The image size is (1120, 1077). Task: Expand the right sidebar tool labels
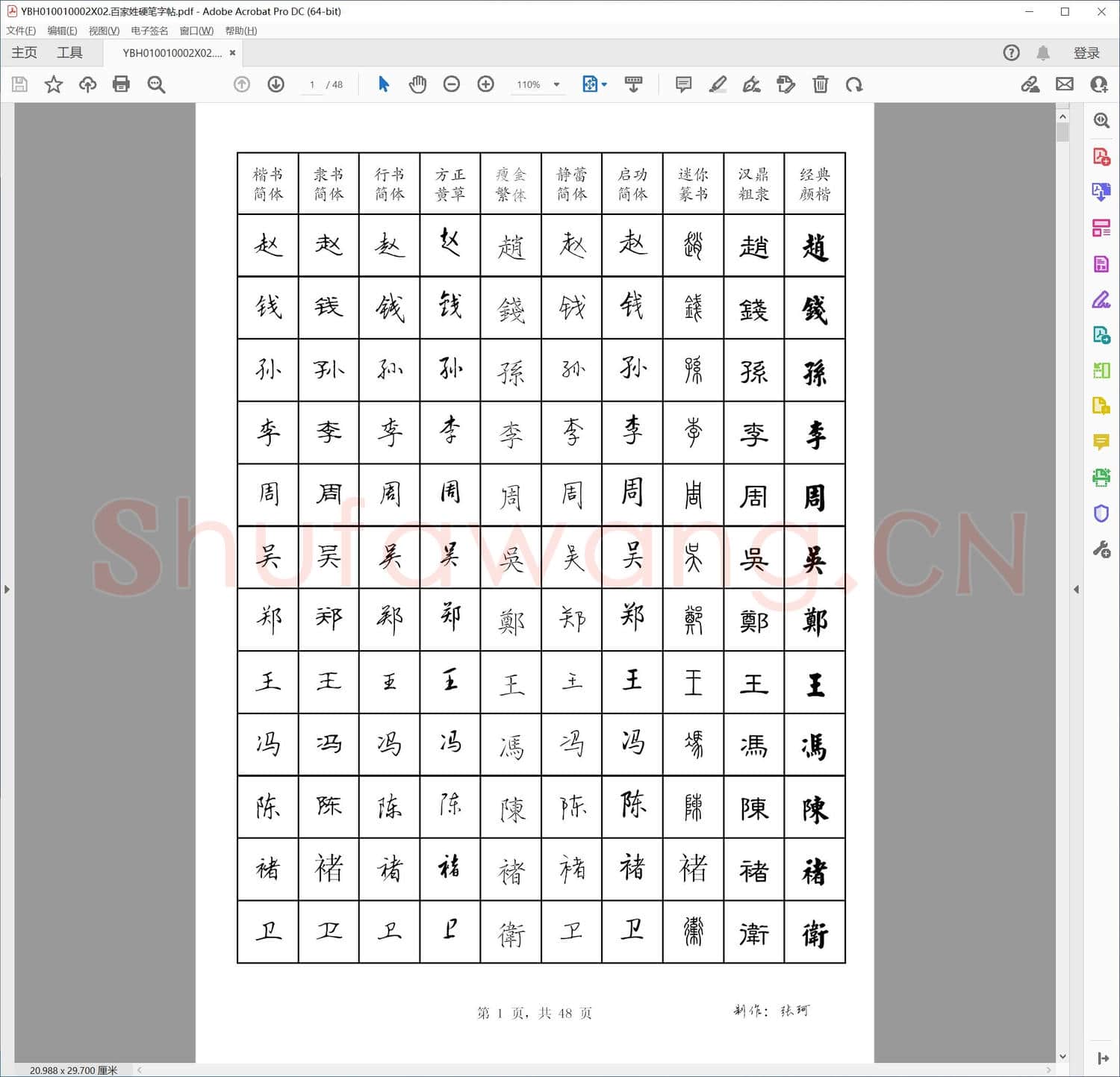click(1103, 1058)
